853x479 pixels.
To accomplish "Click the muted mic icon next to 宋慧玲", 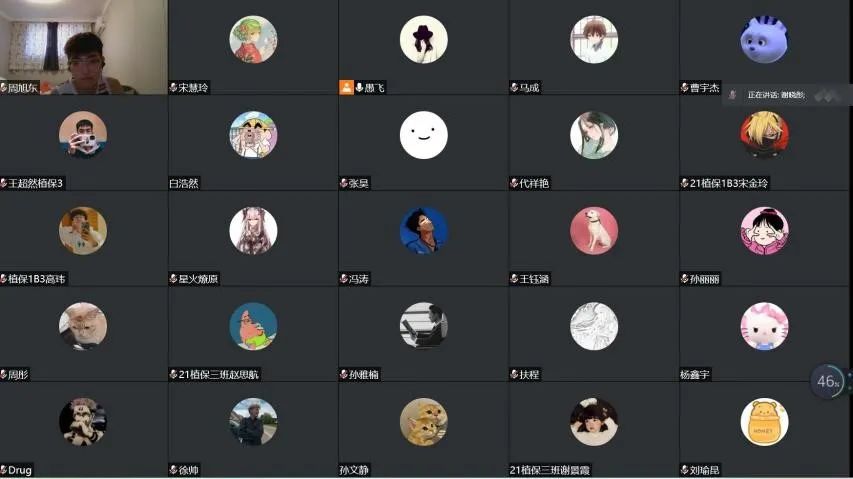I will pyautogui.click(x=174, y=87).
